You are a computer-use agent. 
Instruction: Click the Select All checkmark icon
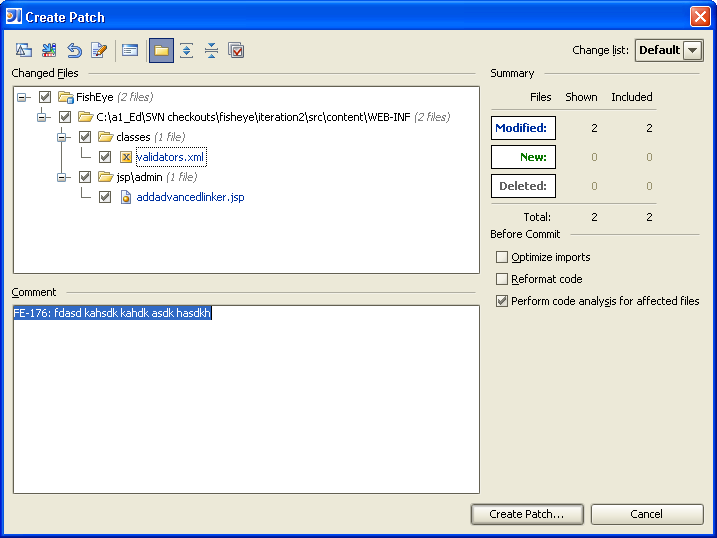[236, 50]
